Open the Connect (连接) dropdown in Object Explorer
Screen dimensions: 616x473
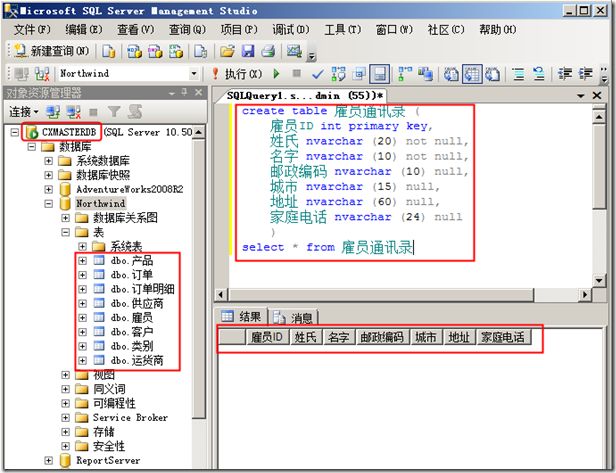[x=24, y=112]
